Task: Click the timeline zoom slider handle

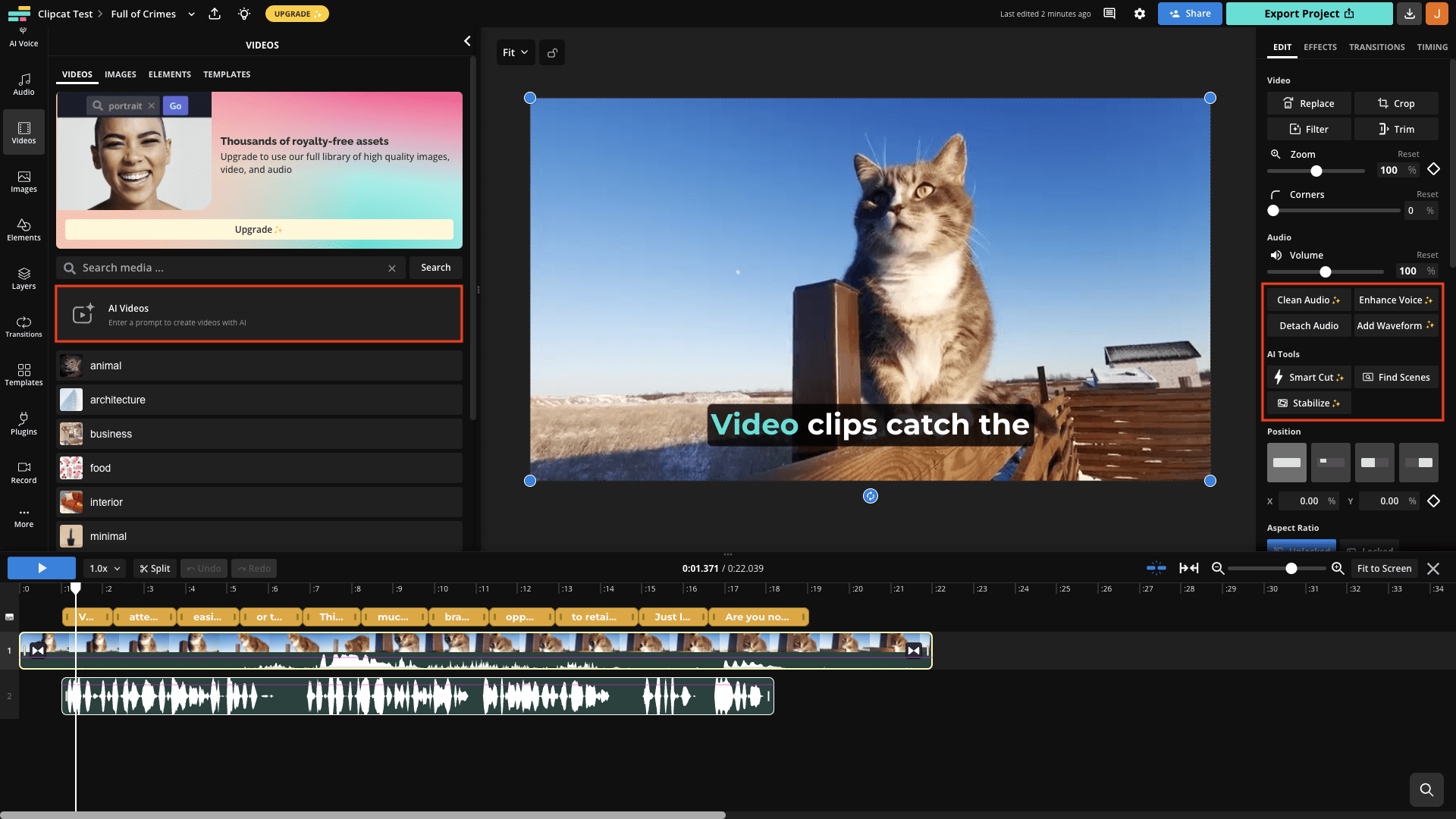Action: 1291,568
